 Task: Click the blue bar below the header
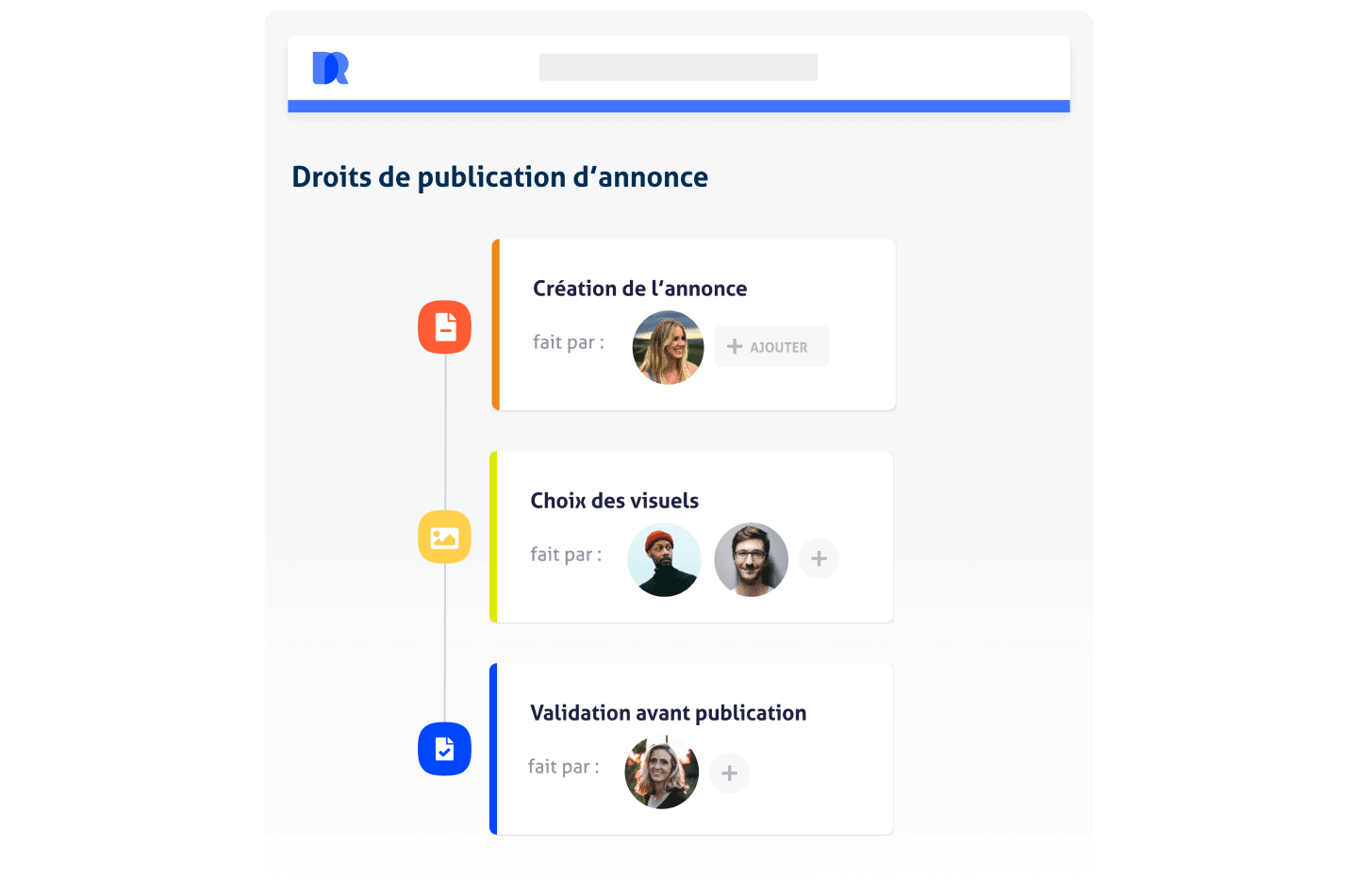678,107
